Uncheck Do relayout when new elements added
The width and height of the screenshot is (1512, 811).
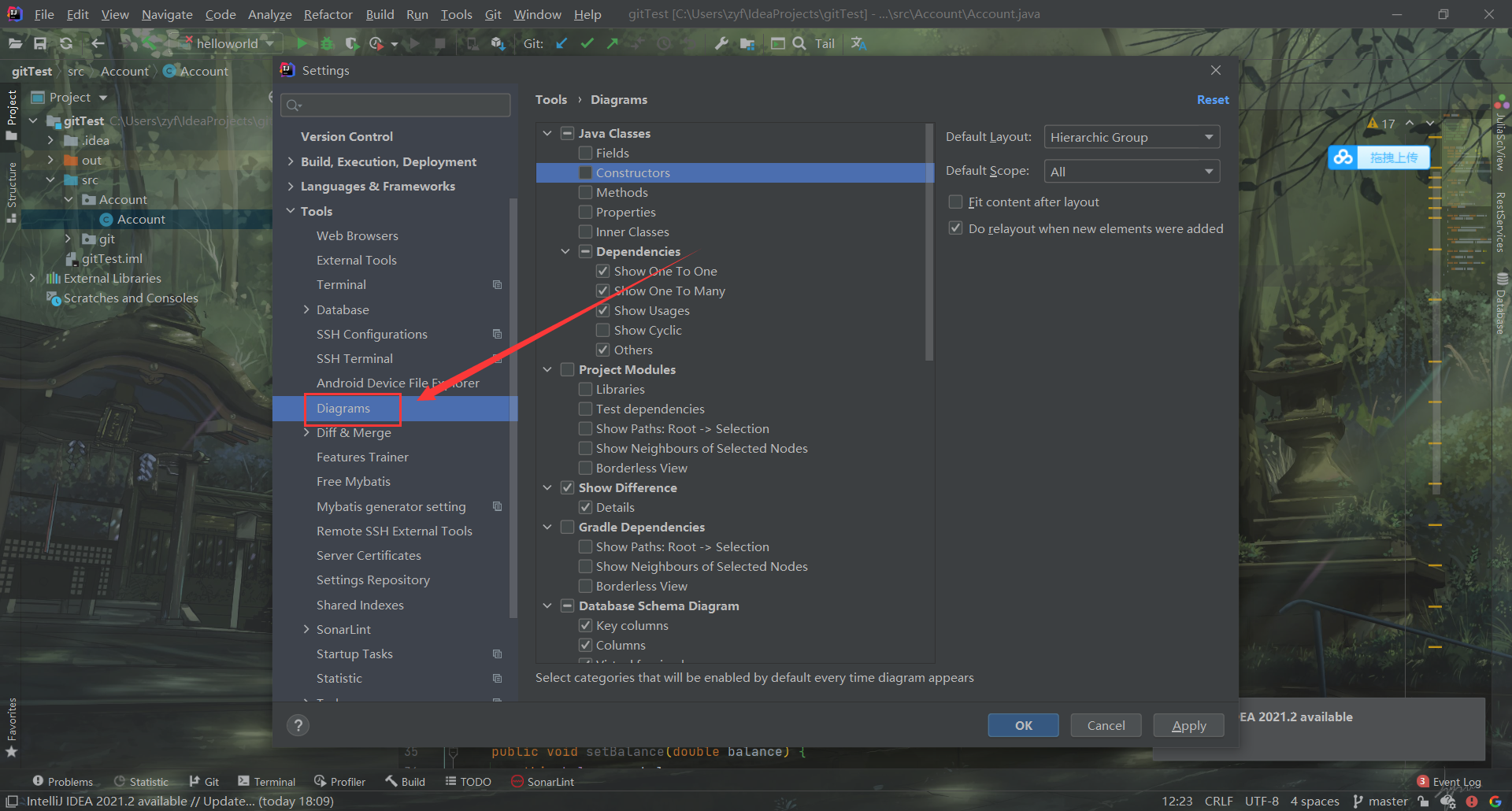coord(955,228)
